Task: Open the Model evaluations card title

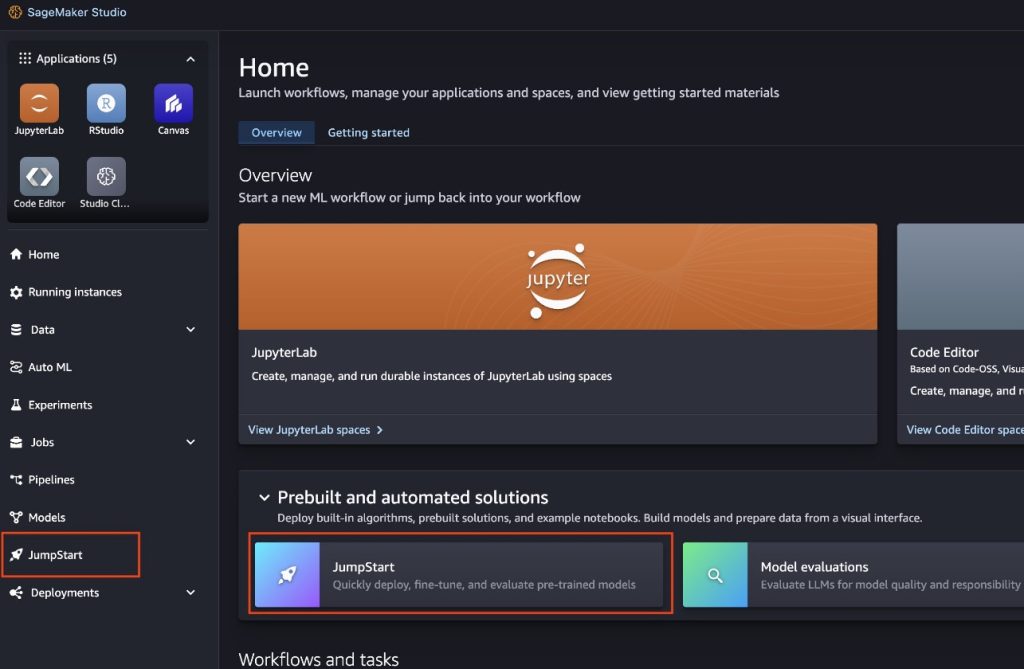Action: point(814,567)
